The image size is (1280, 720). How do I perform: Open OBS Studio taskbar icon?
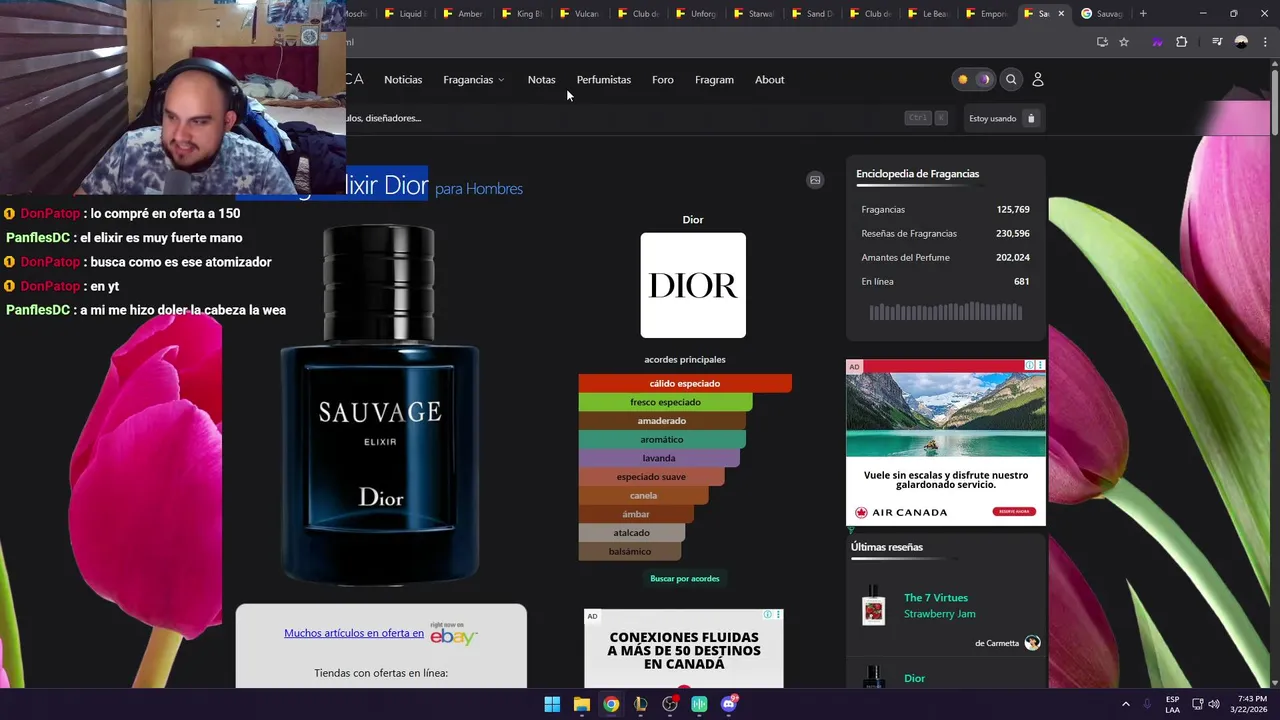pos(670,704)
